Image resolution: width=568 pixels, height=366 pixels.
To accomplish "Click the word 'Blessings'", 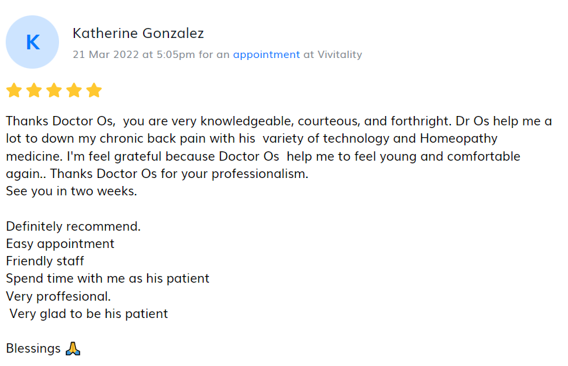I will coord(33,349).
